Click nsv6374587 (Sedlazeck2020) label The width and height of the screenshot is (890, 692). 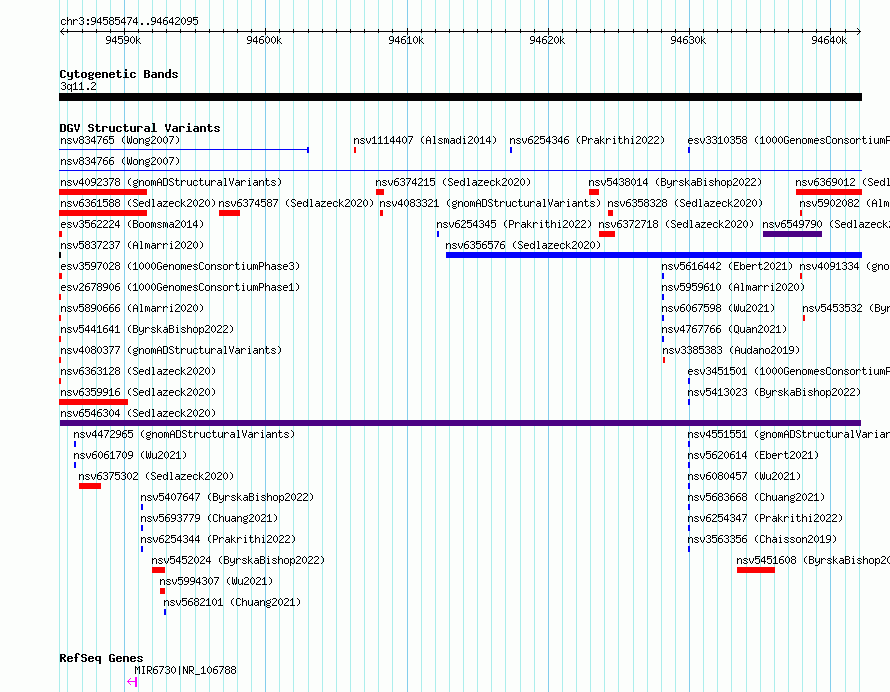[296, 203]
